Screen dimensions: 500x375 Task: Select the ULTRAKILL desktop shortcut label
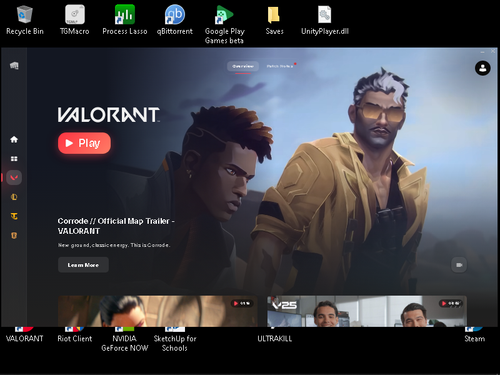tap(275, 338)
